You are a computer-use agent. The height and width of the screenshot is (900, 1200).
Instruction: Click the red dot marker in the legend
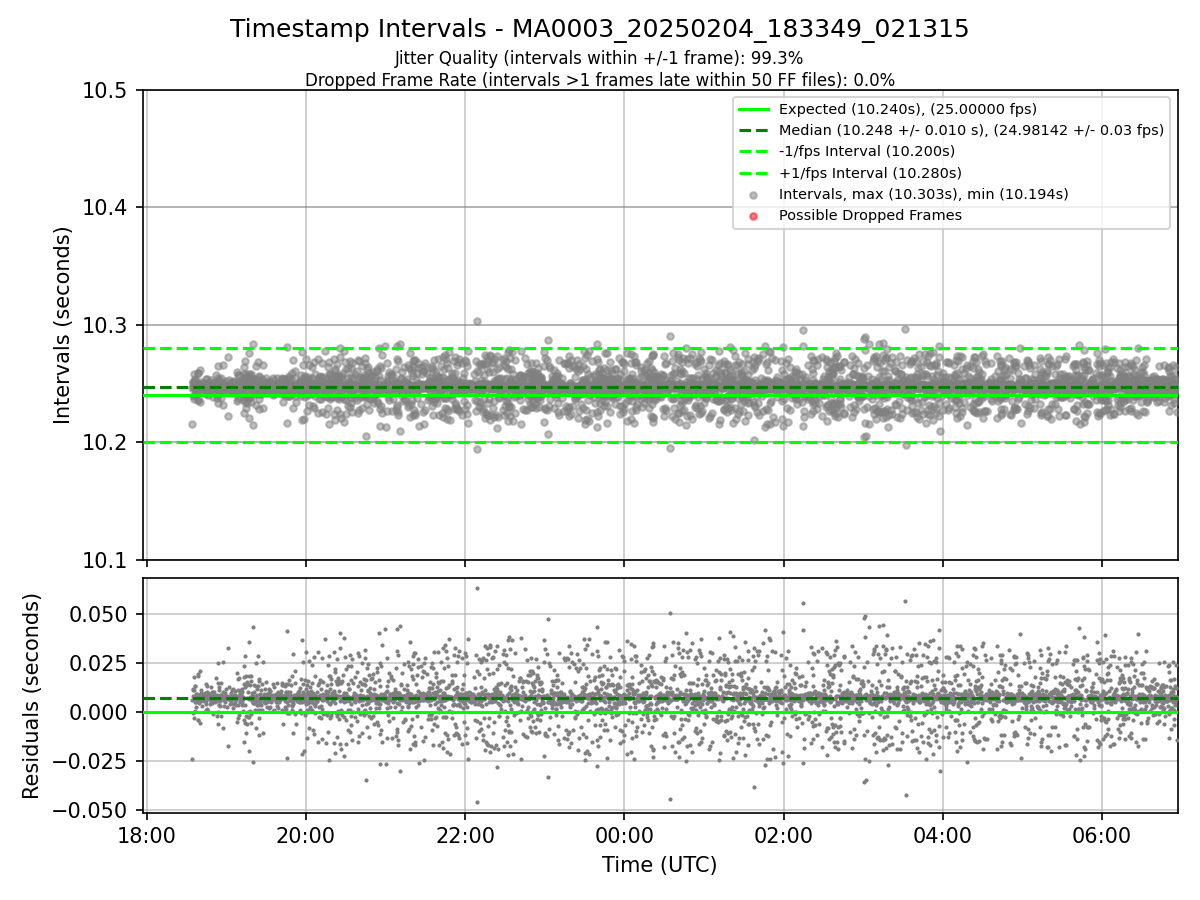point(753,216)
